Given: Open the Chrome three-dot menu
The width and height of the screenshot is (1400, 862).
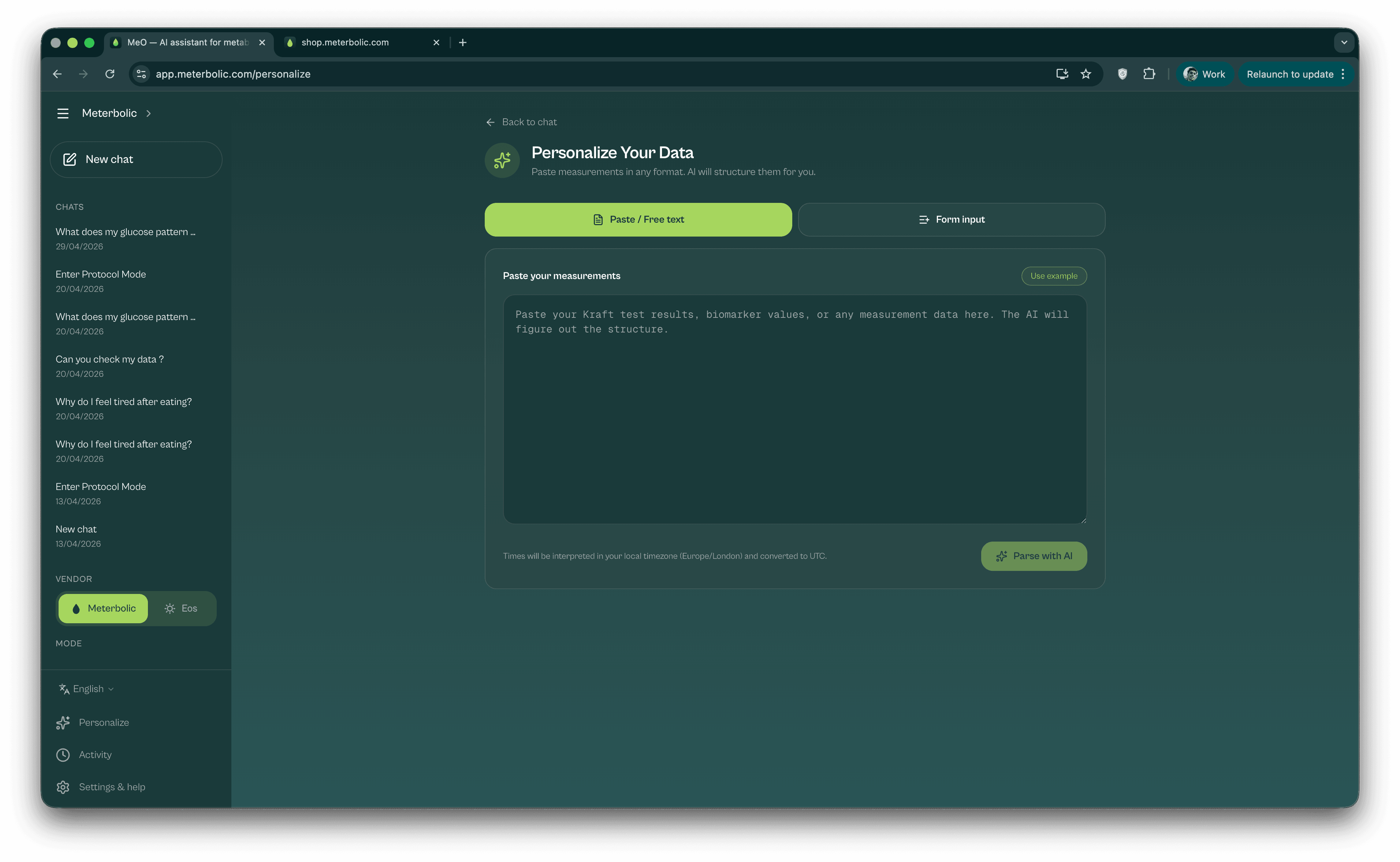Looking at the screenshot, I should [x=1343, y=74].
